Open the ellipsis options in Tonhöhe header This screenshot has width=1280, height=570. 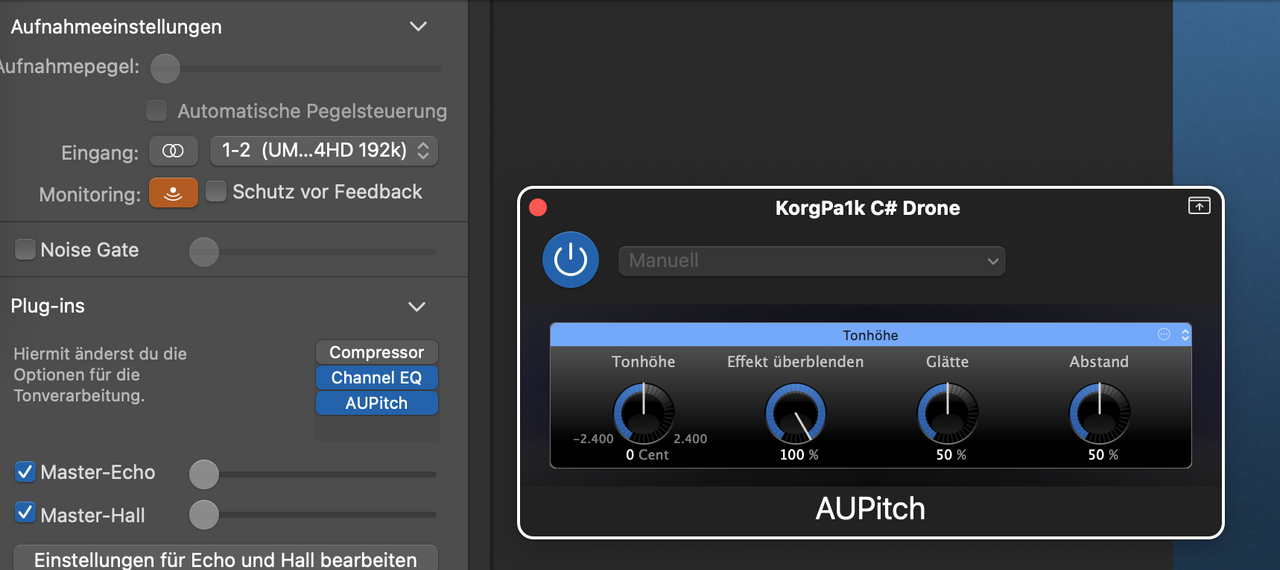click(x=1164, y=335)
